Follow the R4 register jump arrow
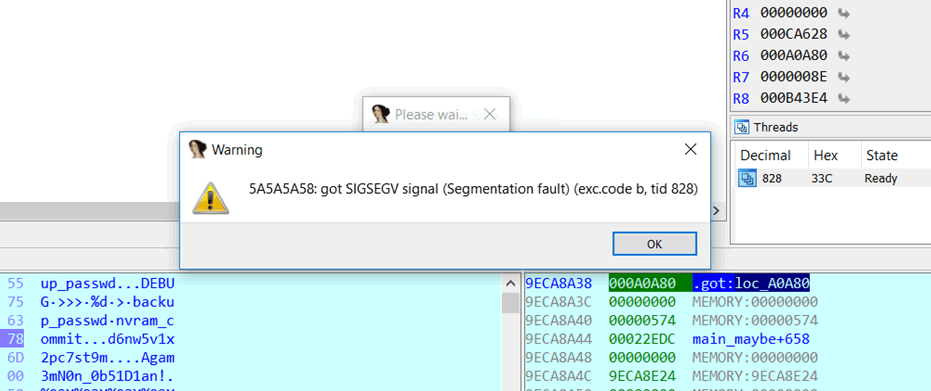This screenshot has height=391, width=931. click(x=843, y=12)
